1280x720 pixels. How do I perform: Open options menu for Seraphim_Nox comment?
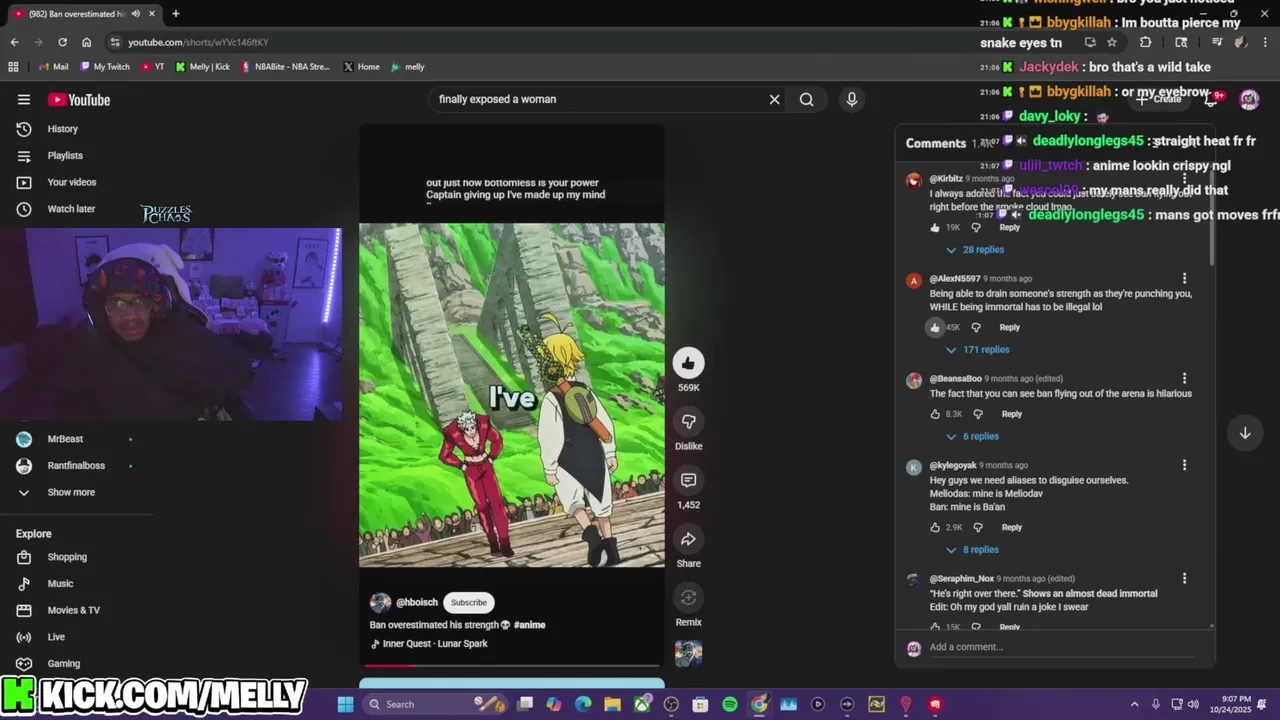[1184, 578]
